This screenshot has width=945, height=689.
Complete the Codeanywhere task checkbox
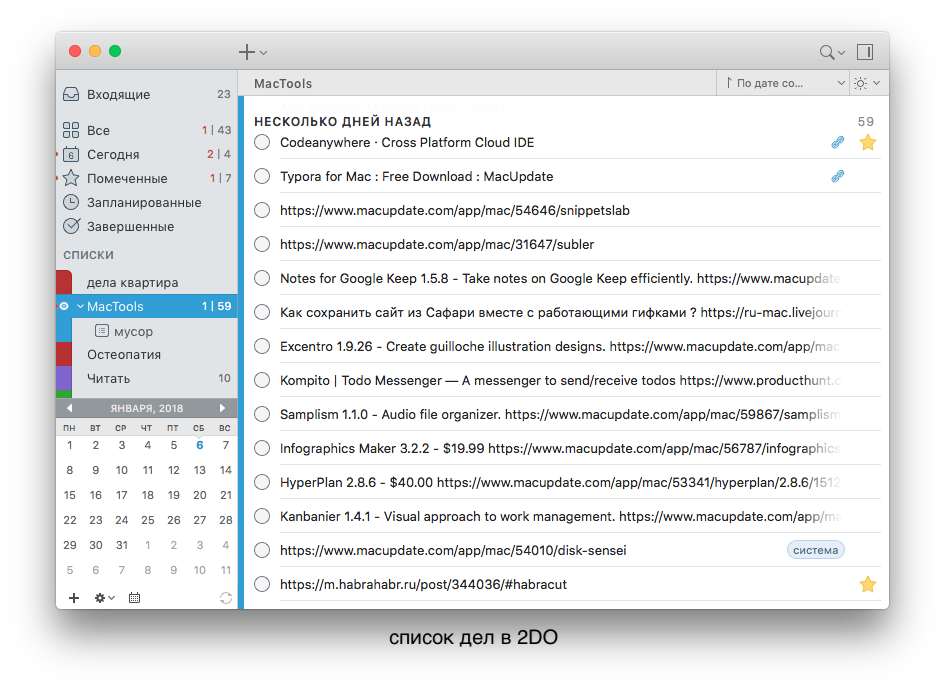pos(262,142)
